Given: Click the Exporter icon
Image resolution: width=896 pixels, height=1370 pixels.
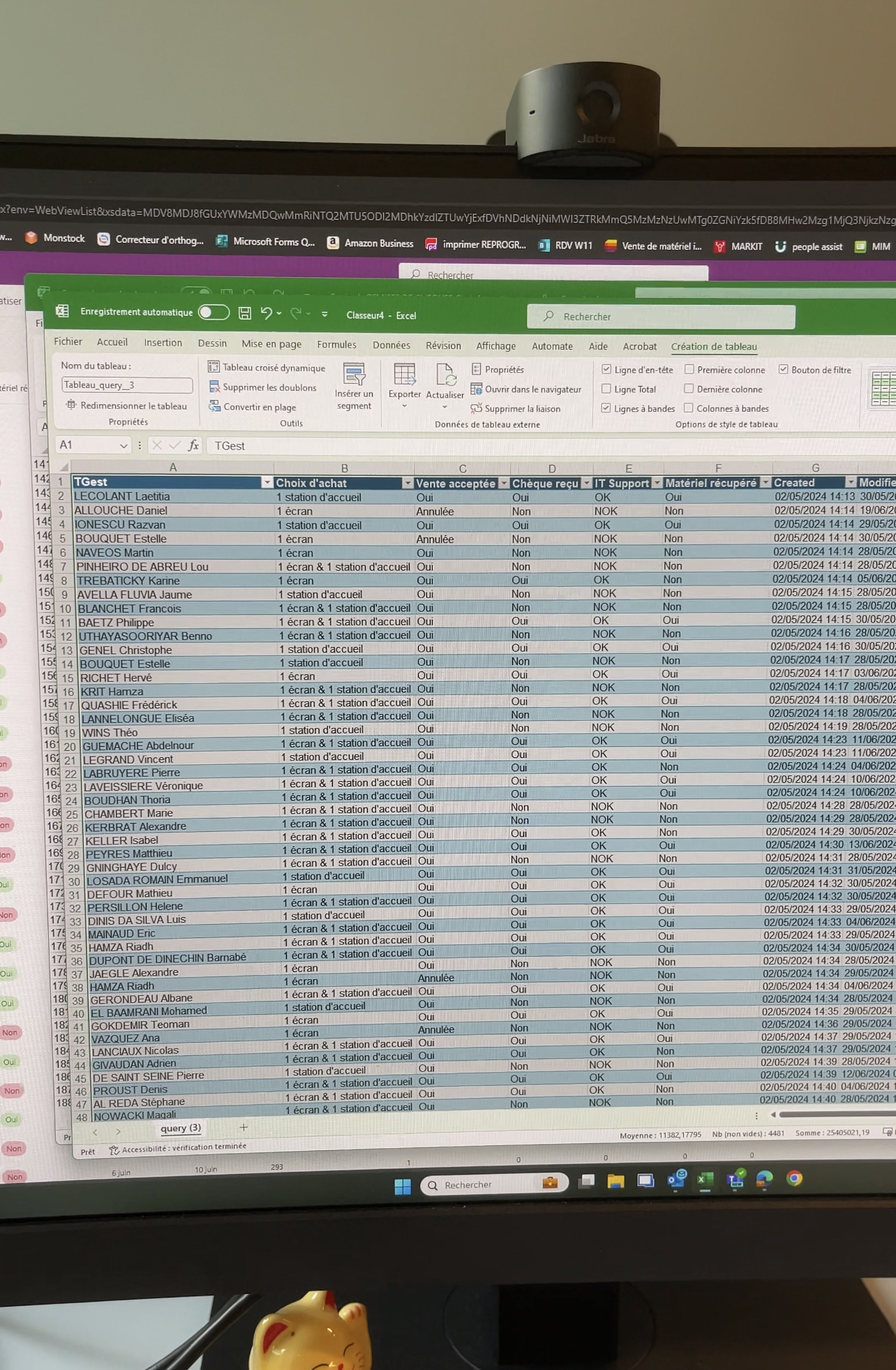Looking at the screenshot, I should pos(404,375).
